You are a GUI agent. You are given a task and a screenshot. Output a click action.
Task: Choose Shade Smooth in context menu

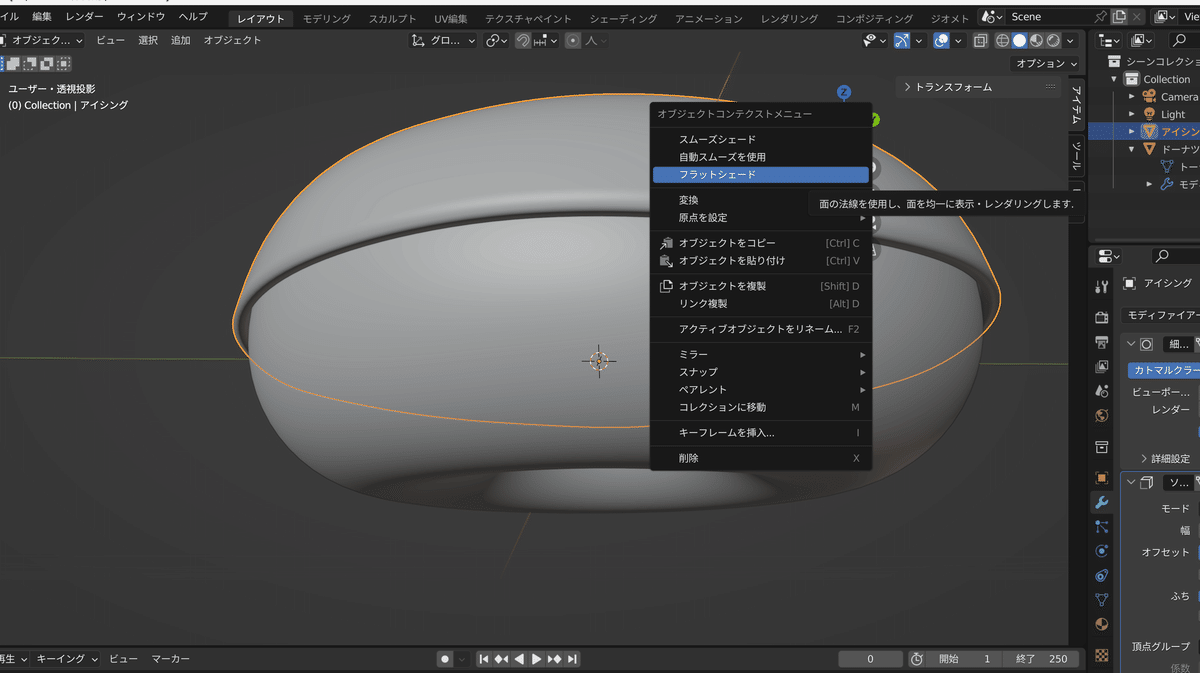tap(717, 139)
